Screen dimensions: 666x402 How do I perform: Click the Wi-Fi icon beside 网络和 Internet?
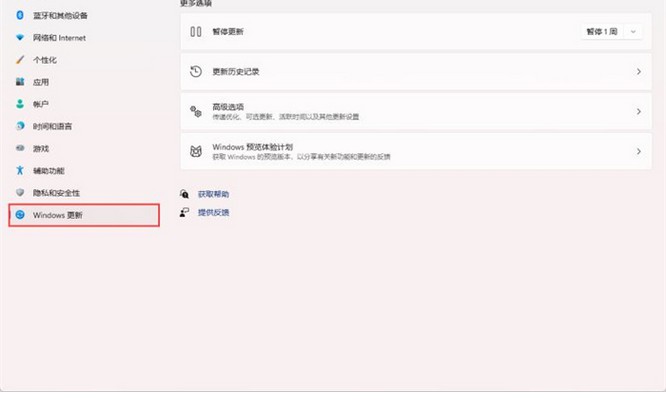coord(19,37)
